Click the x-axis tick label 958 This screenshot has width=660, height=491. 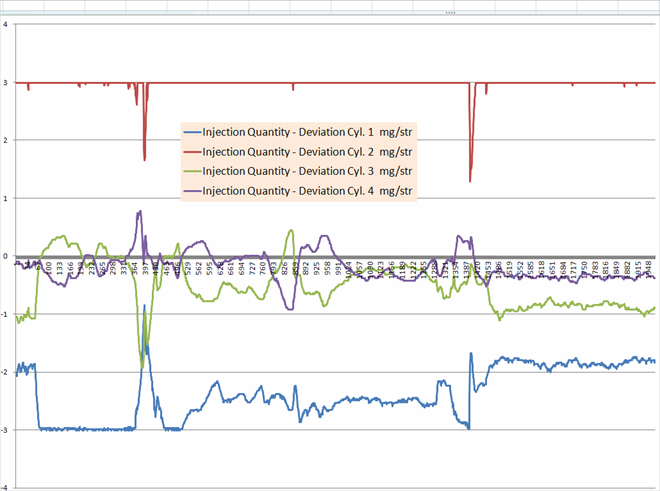pos(327,268)
